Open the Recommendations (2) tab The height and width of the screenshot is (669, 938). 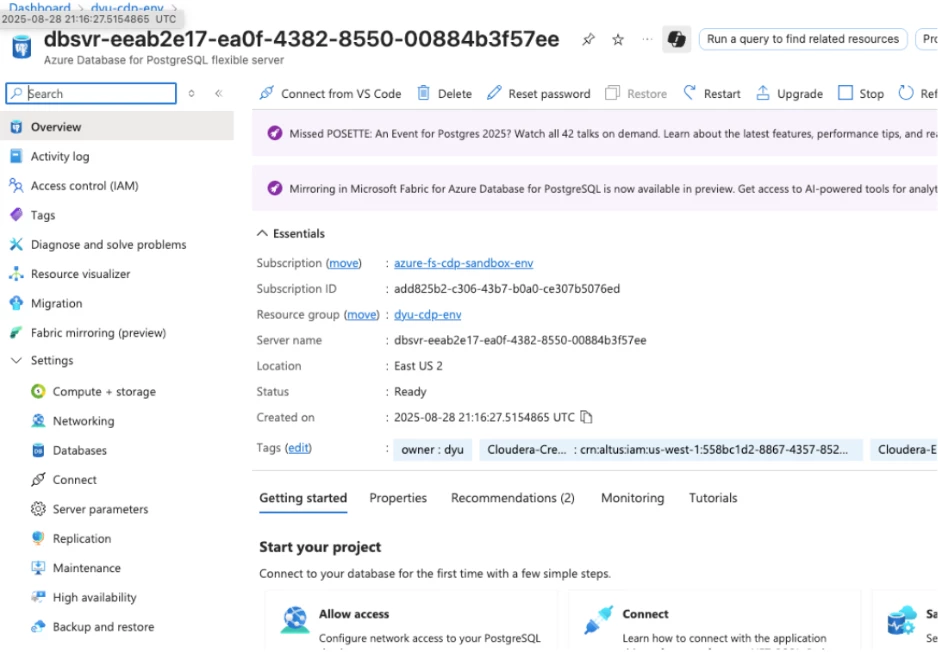tap(513, 498)
